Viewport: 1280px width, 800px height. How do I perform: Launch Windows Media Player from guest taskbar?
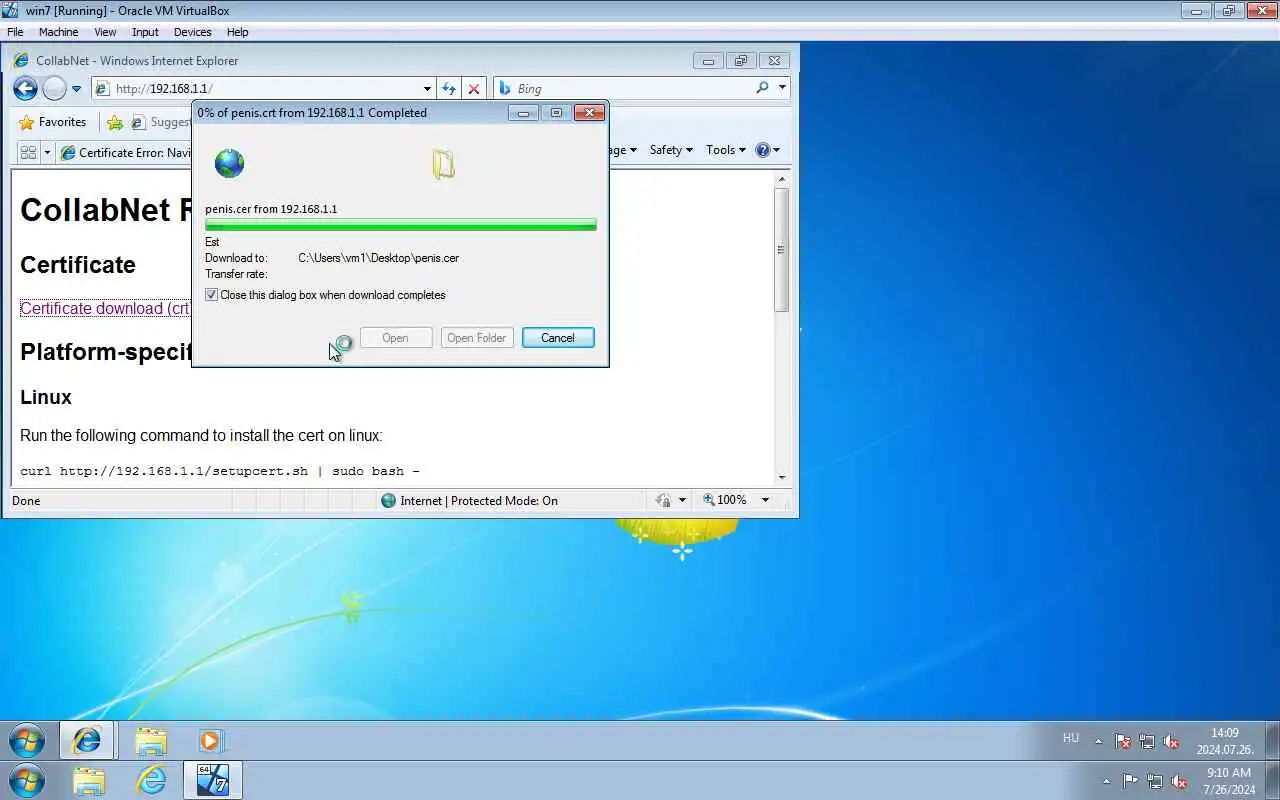[210, 741]
